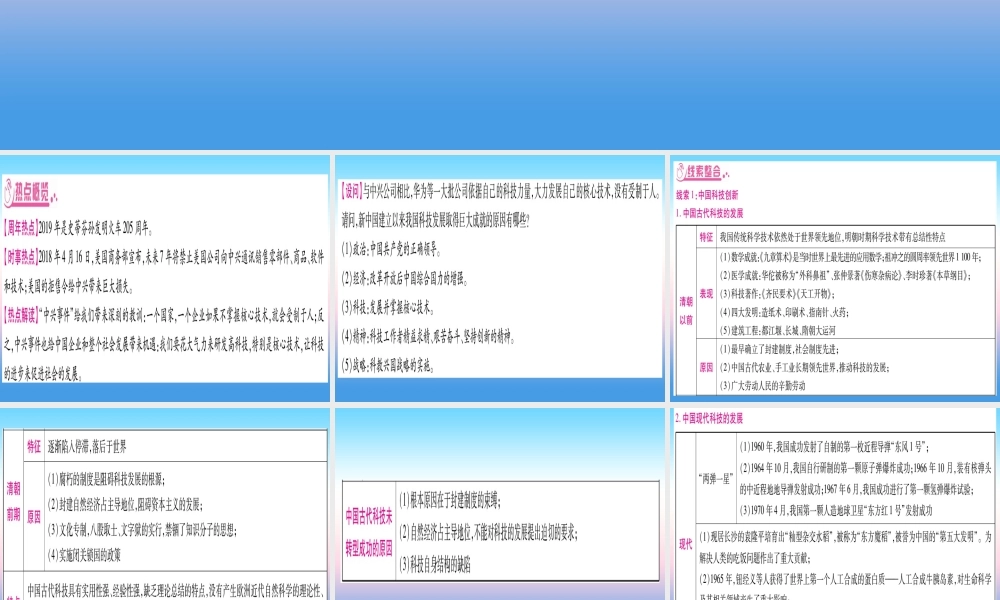Click the cell 中国古代科技未转型成功的原因

click(369, 532)
